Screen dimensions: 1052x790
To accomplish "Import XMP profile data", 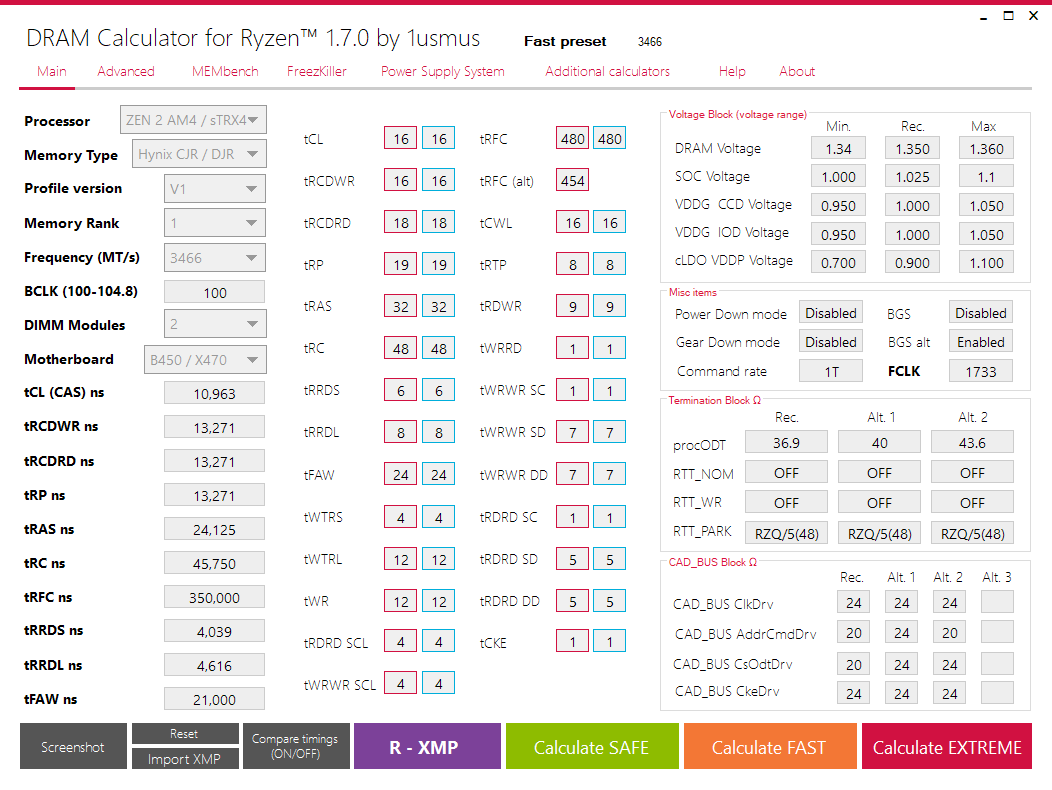I will click(185, 758).
